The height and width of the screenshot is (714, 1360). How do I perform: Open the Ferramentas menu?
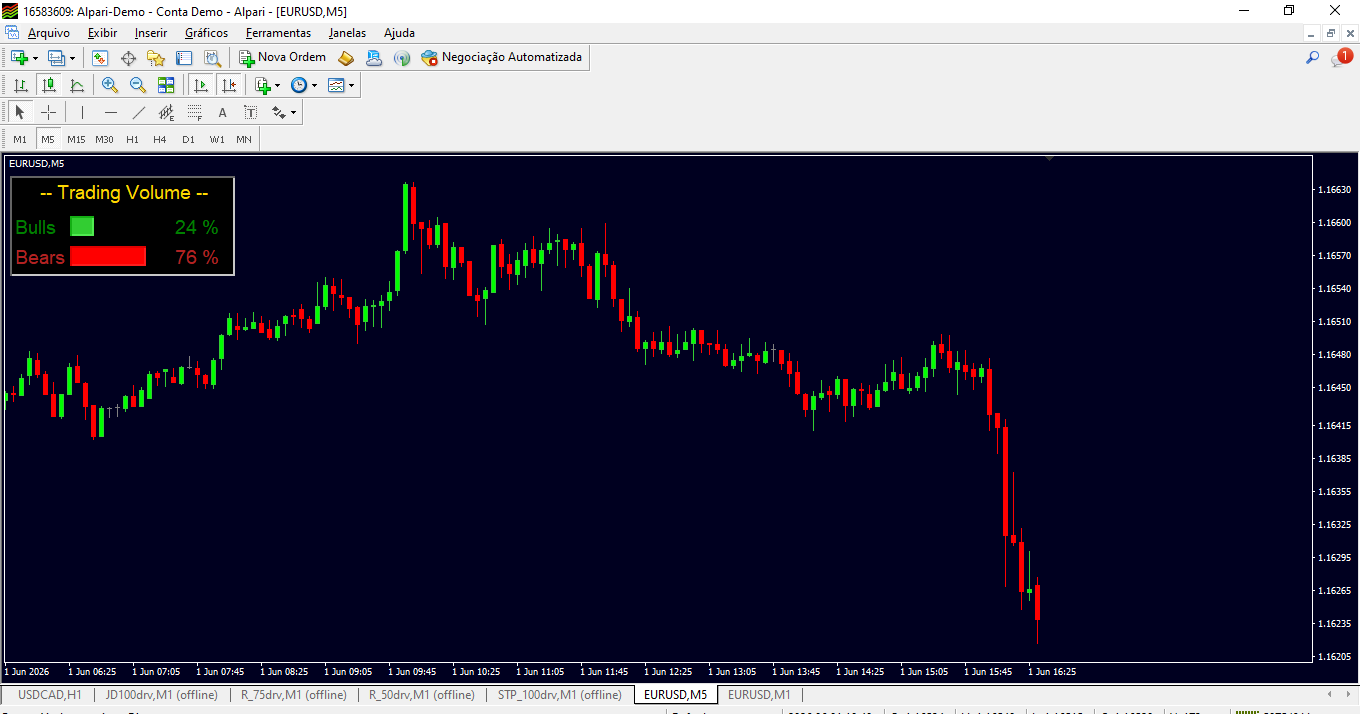(x=278, y=33)
